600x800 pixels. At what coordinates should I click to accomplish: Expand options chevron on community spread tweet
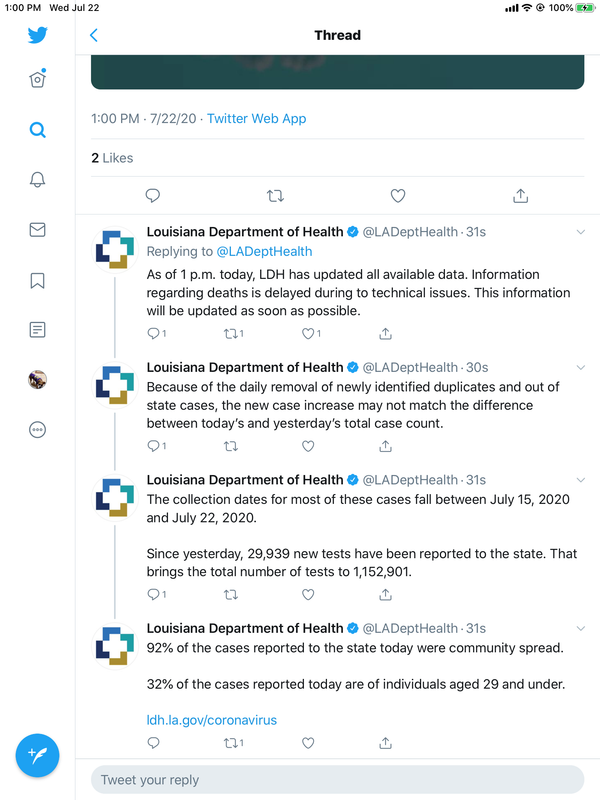pos(581,629)
